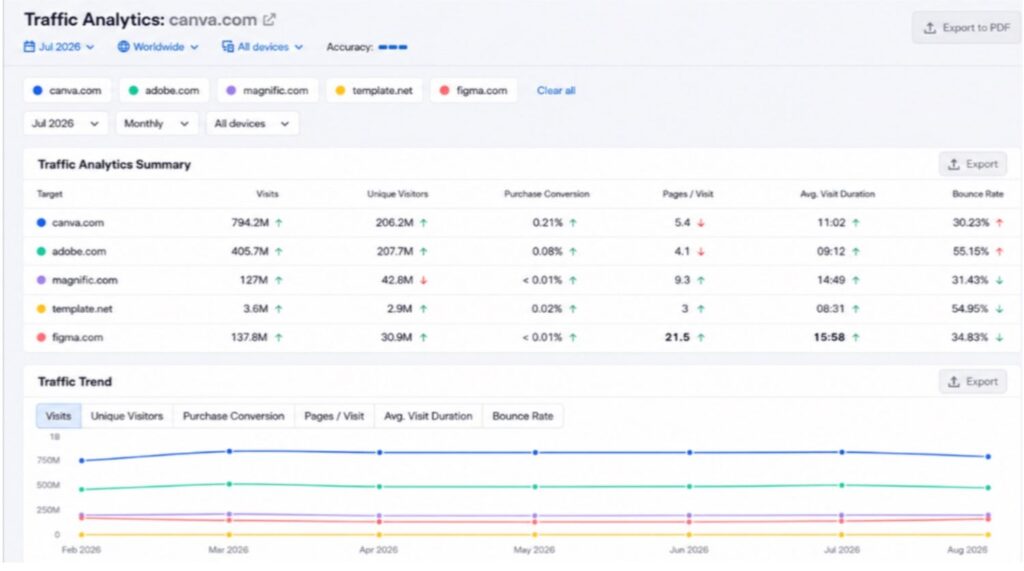Click the 55.15% bounce rate value
Image resolution: width=1024 pixels, height=571 pixels.
pyautogui.click(x=970, y=252)
